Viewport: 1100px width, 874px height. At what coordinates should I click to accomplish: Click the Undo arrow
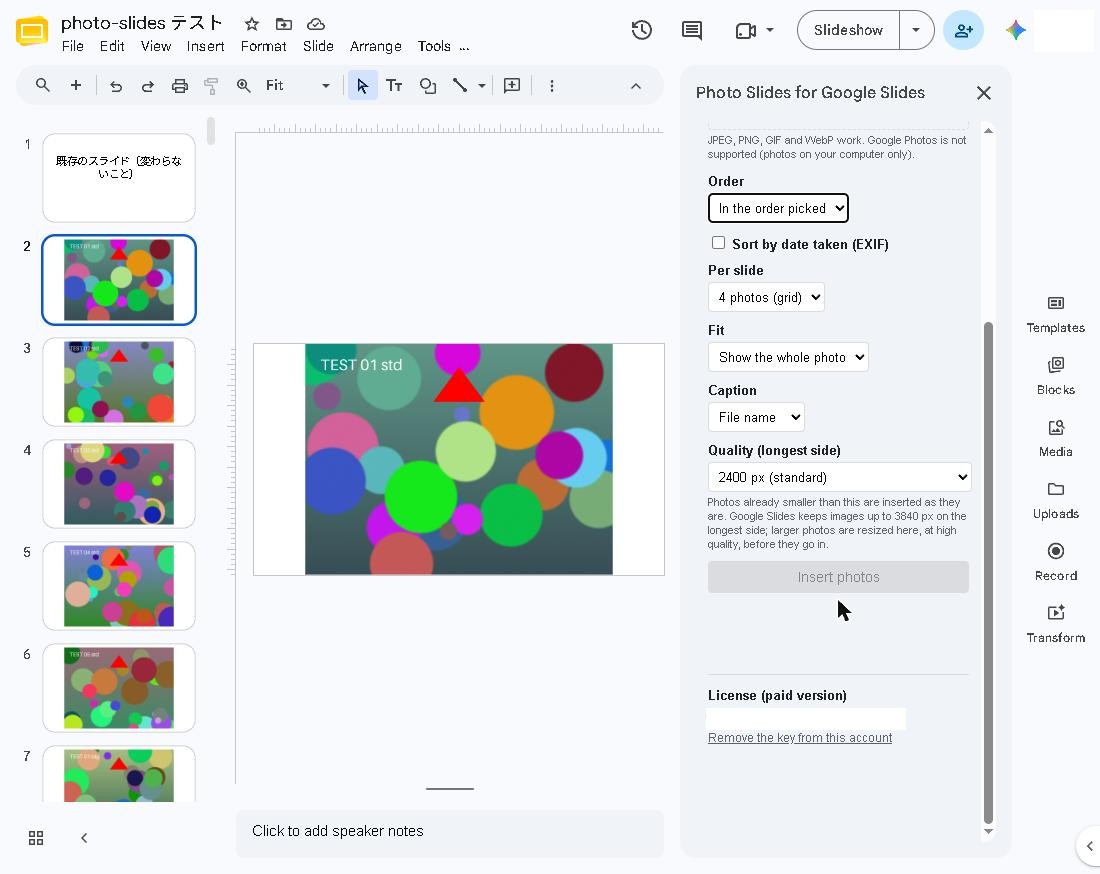pyautogui.click(x=116, y=86)
